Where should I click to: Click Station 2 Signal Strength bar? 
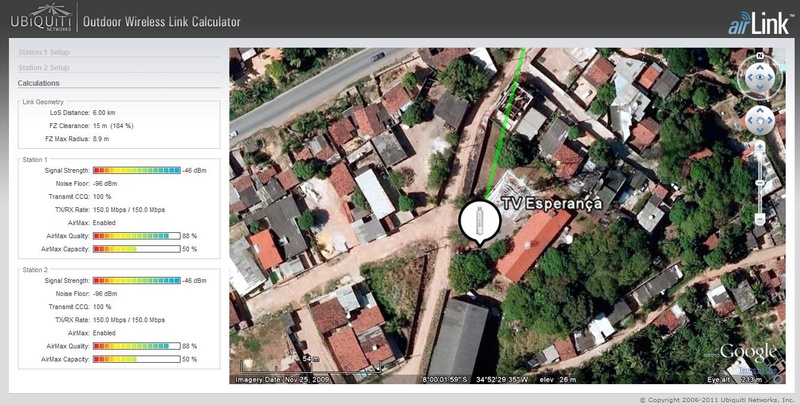coord(137,281)
